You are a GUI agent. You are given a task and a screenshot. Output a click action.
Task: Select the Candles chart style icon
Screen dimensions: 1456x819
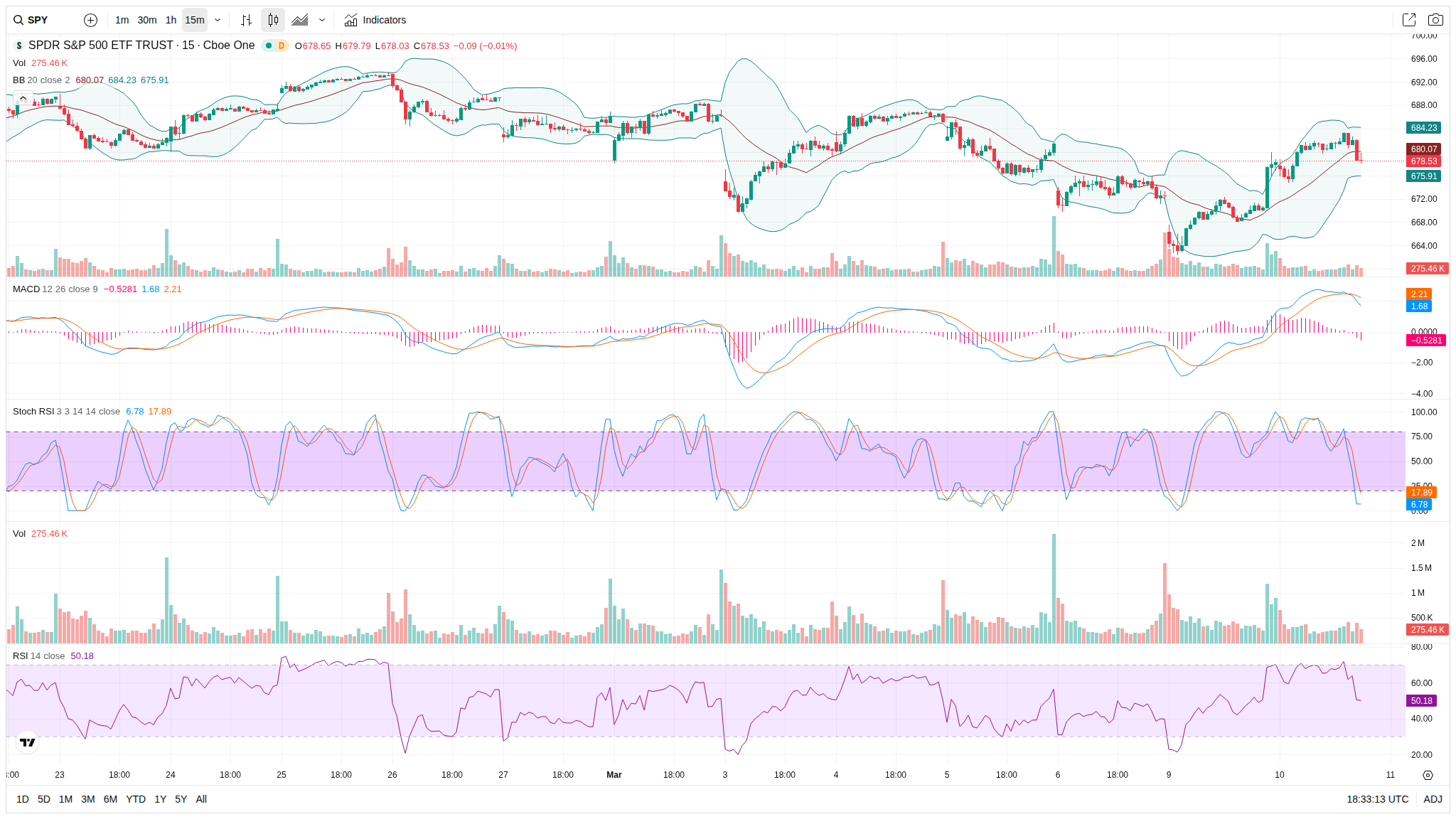273,20
